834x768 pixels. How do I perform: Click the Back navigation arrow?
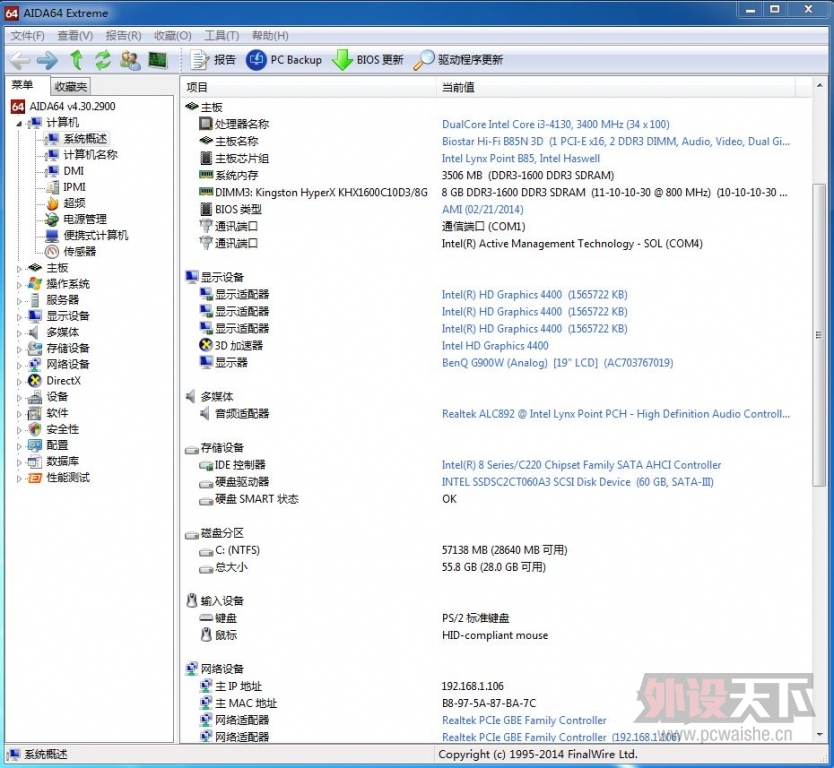pos(20,60)
